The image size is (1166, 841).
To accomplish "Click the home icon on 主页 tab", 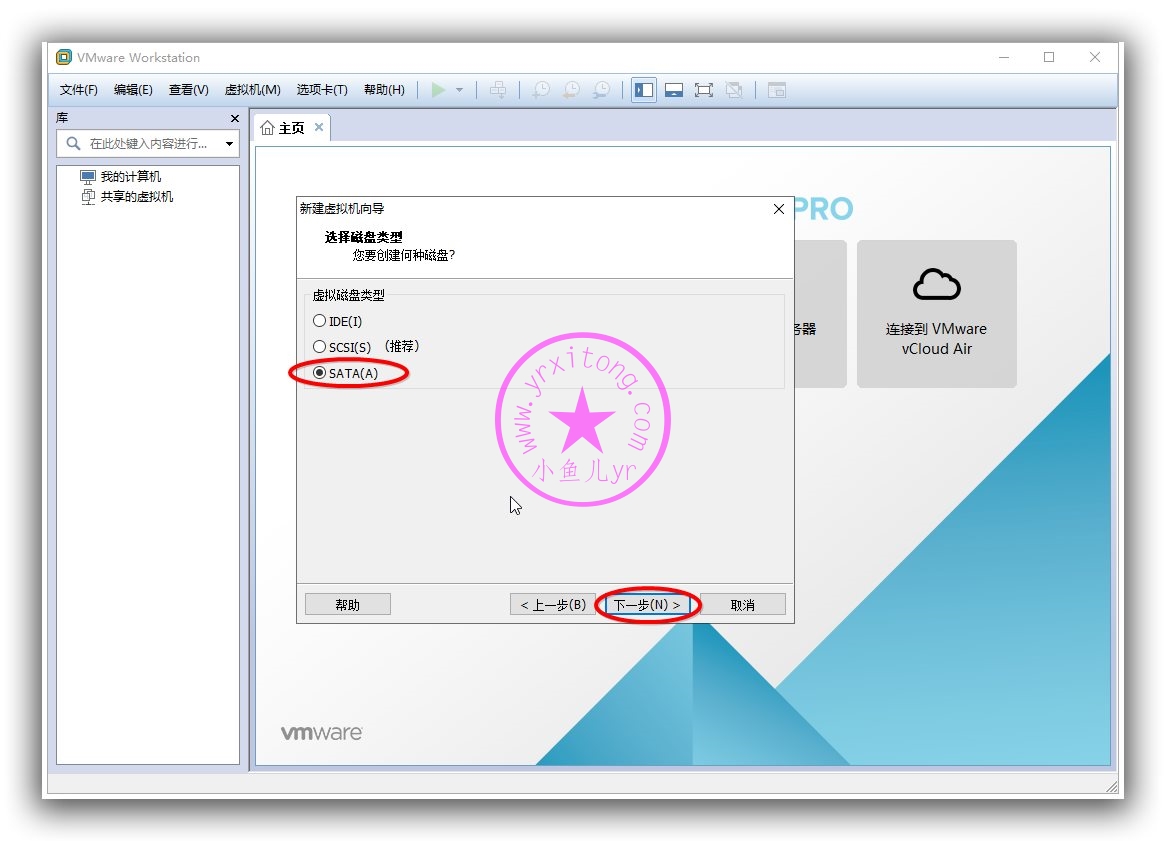I will [267, 128].
